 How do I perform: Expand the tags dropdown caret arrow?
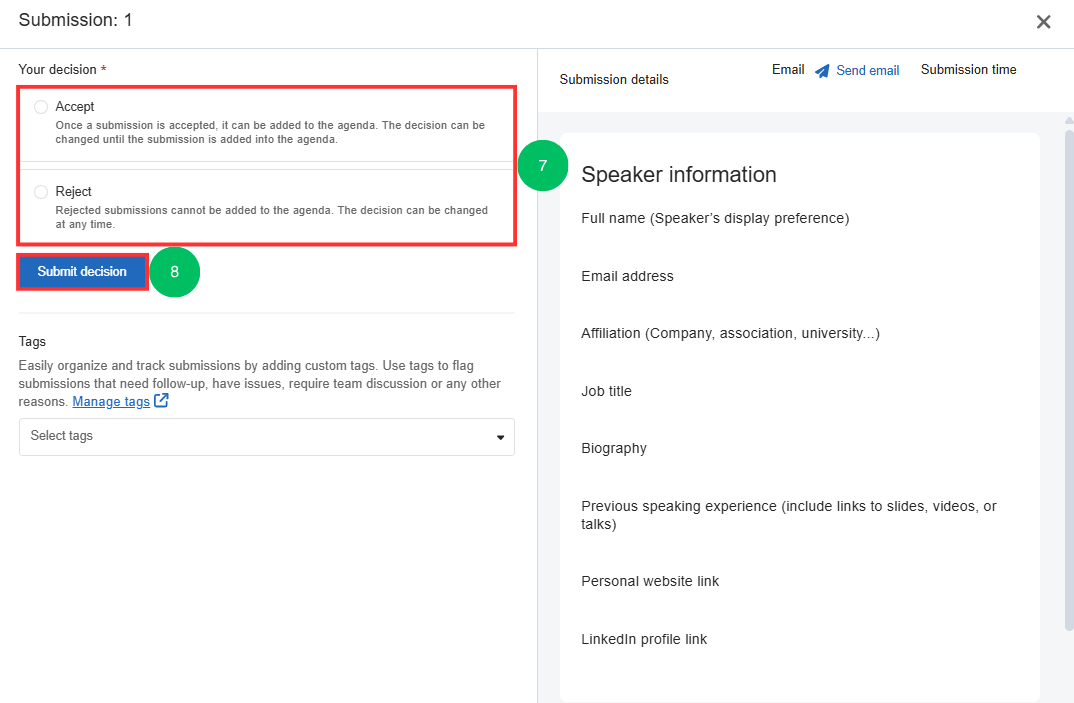(500, 437)
